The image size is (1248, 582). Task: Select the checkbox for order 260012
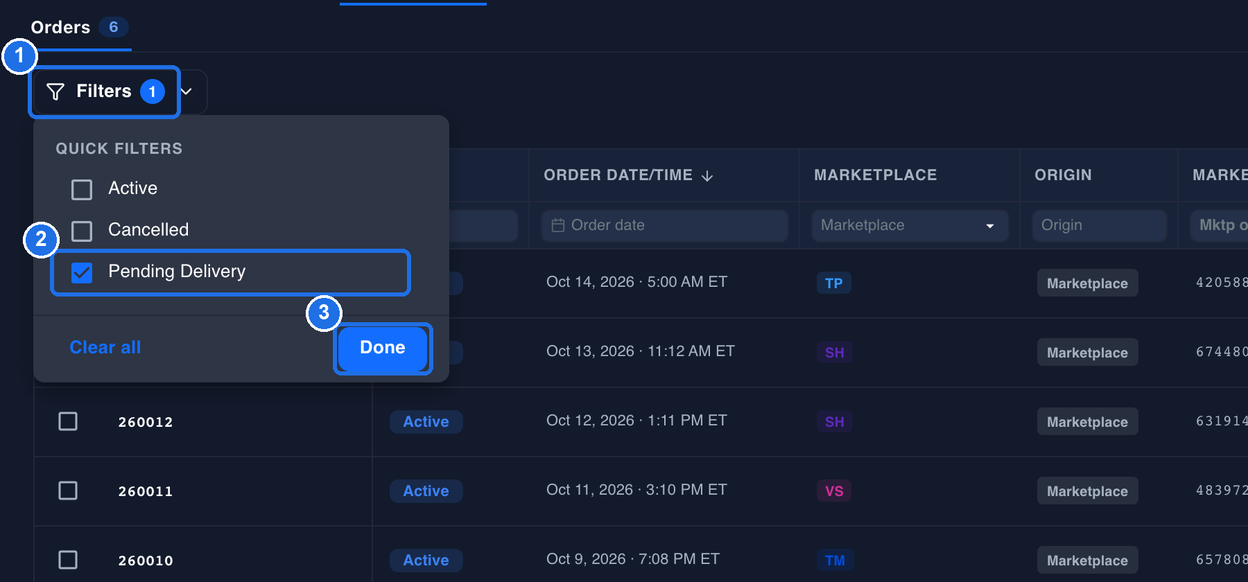coord(68,421)
